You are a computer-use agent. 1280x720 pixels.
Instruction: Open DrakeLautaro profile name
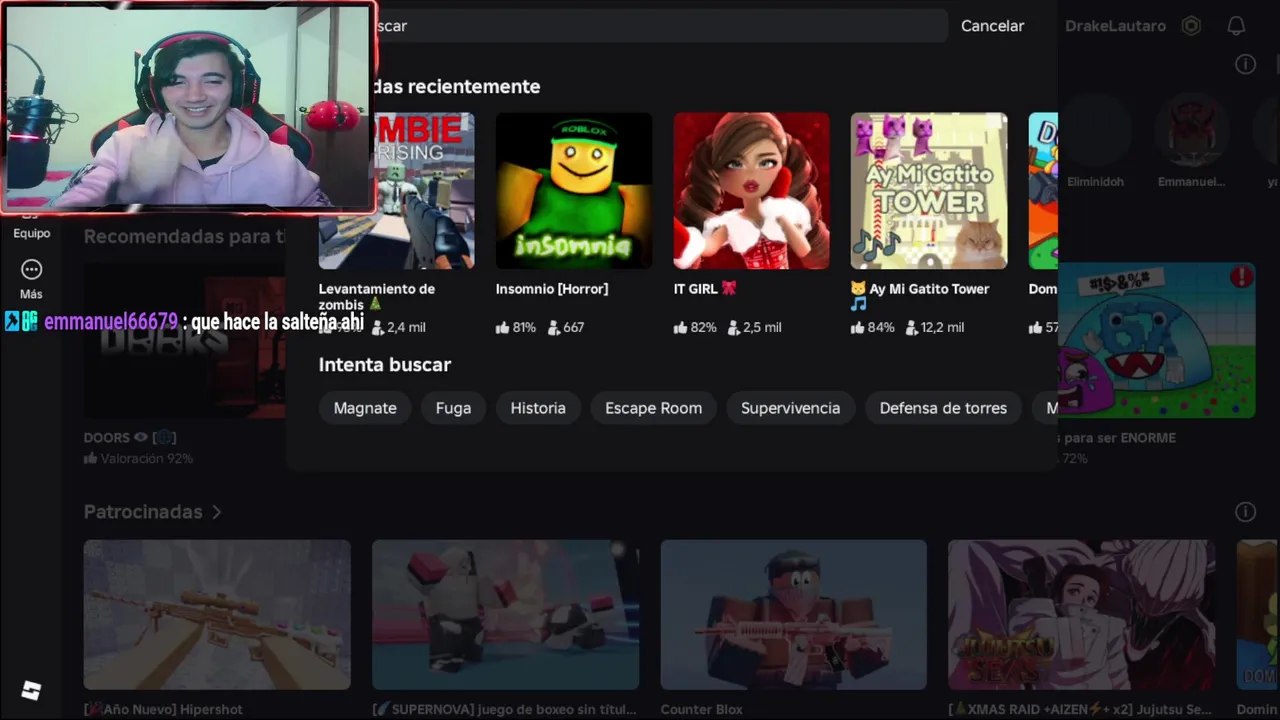1115,26
